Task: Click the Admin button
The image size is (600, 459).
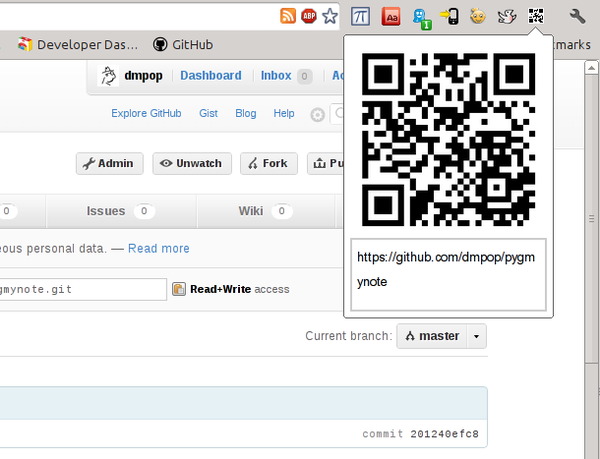Action: tap(110, 164)
